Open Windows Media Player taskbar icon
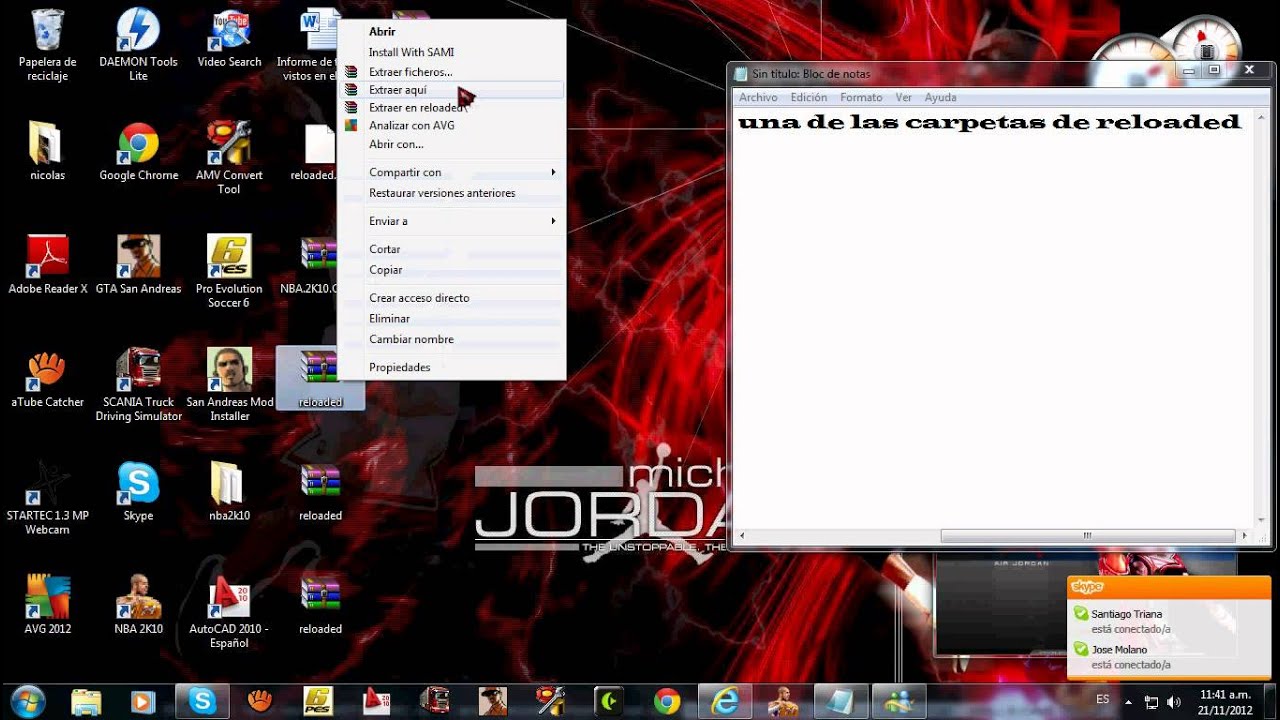The image size is (1280, 720). [x=143, y=701]
